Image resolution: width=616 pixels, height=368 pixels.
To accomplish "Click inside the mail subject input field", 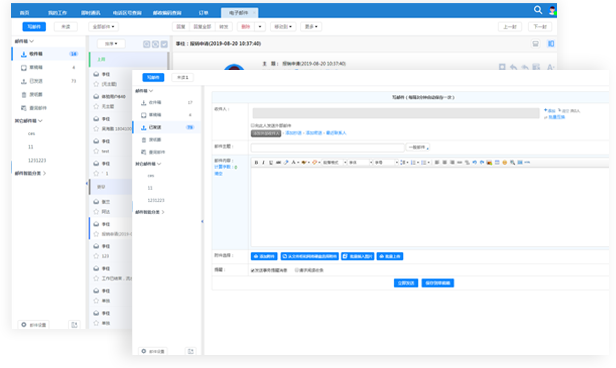I will [328, 147].
